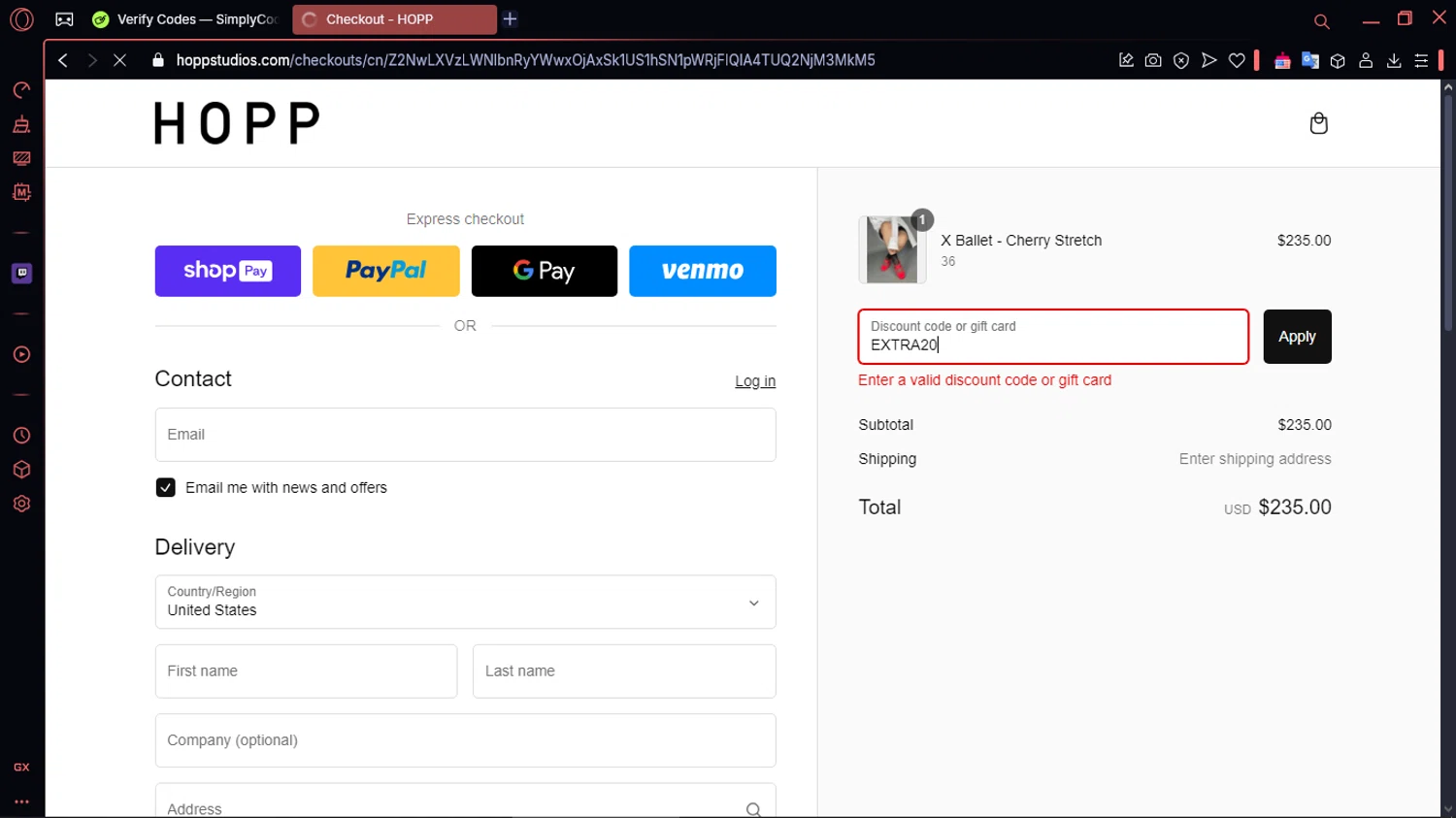Open Easy Setup sliders icon

click(x=1421, y=60)
